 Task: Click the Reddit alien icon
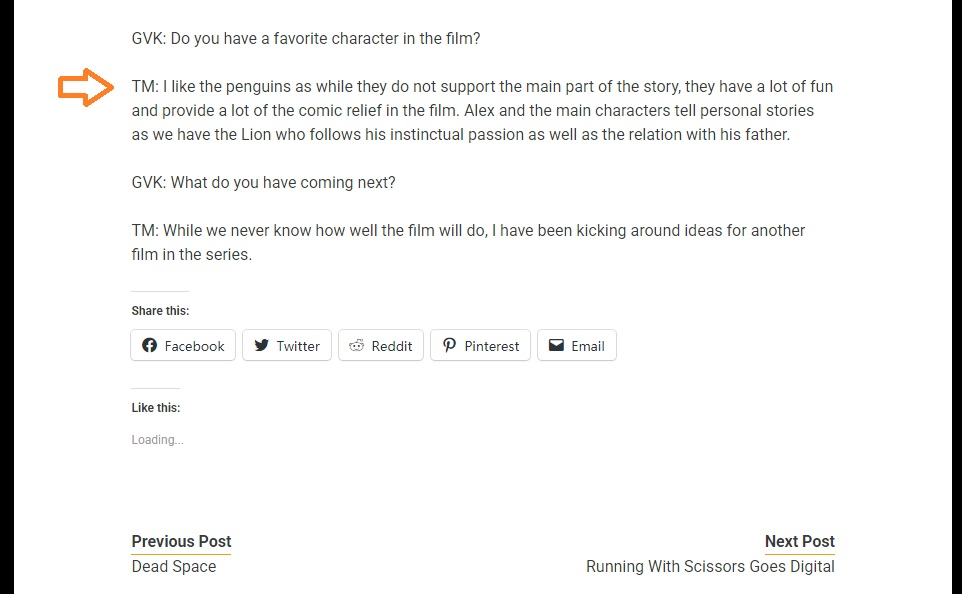356,345
